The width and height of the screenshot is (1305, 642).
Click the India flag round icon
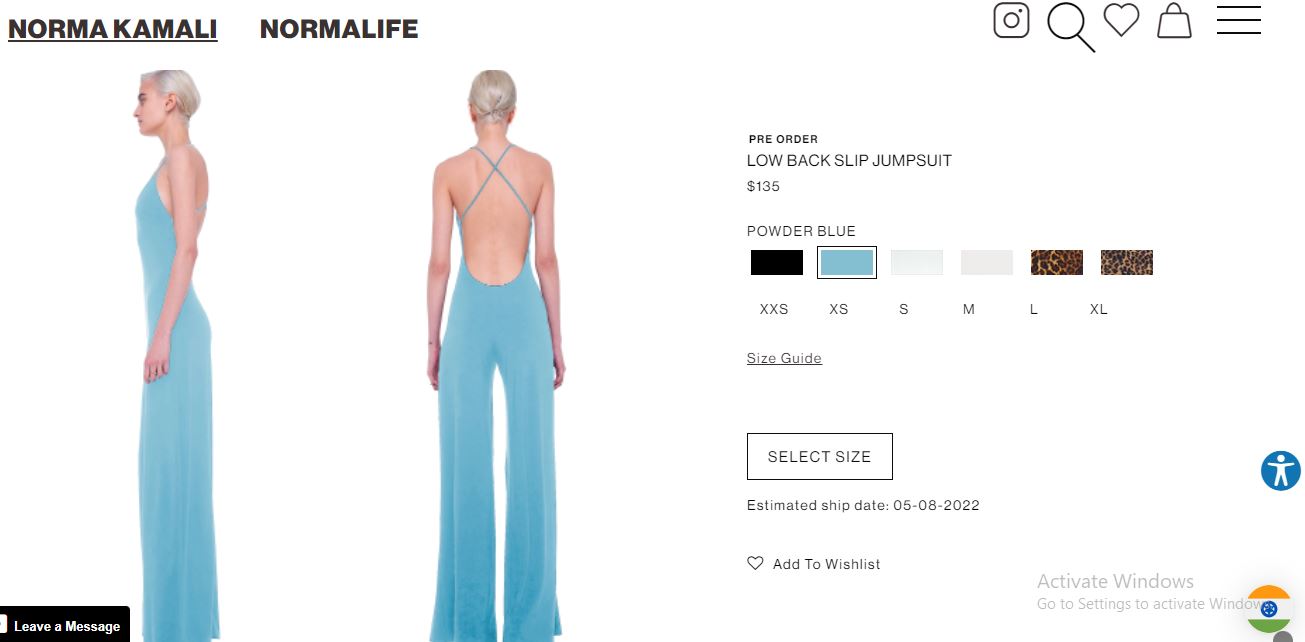point(1269,608)
